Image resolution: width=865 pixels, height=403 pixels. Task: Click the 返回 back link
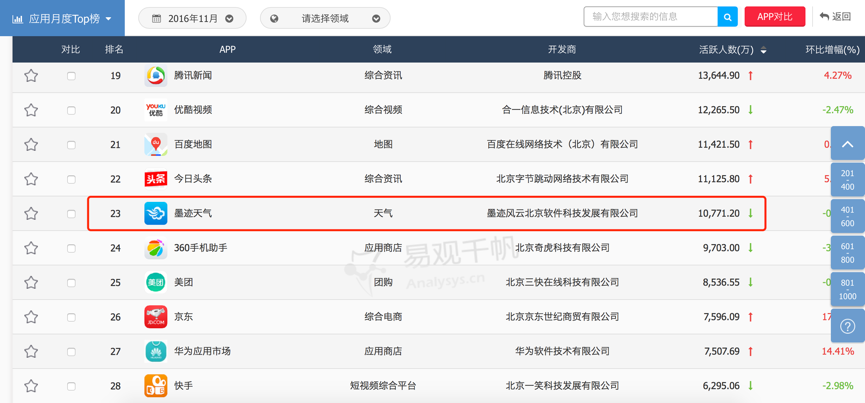coord(835,17)
